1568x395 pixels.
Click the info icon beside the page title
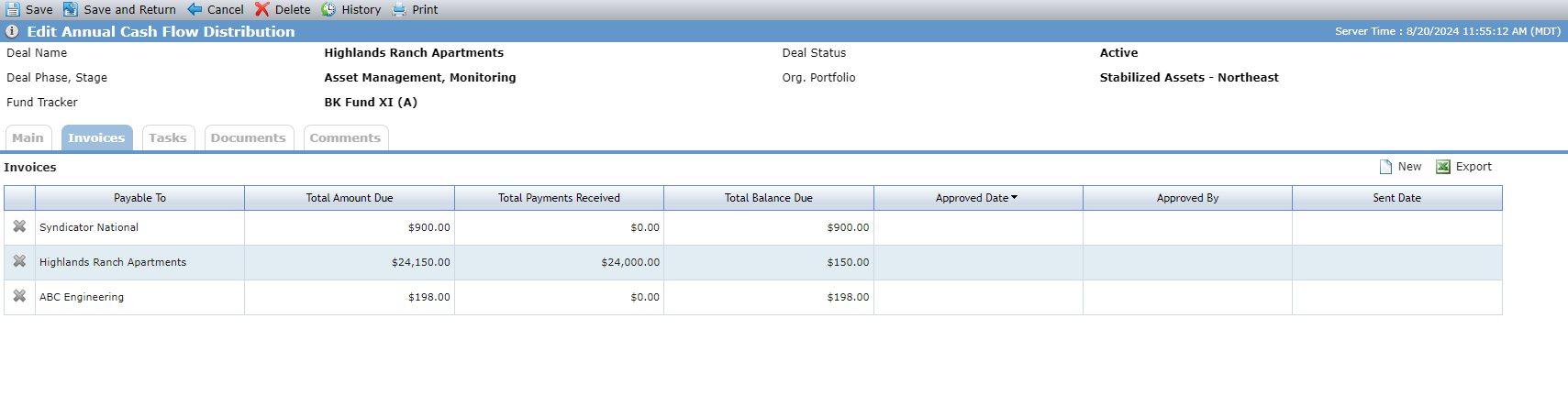point(12,31)
